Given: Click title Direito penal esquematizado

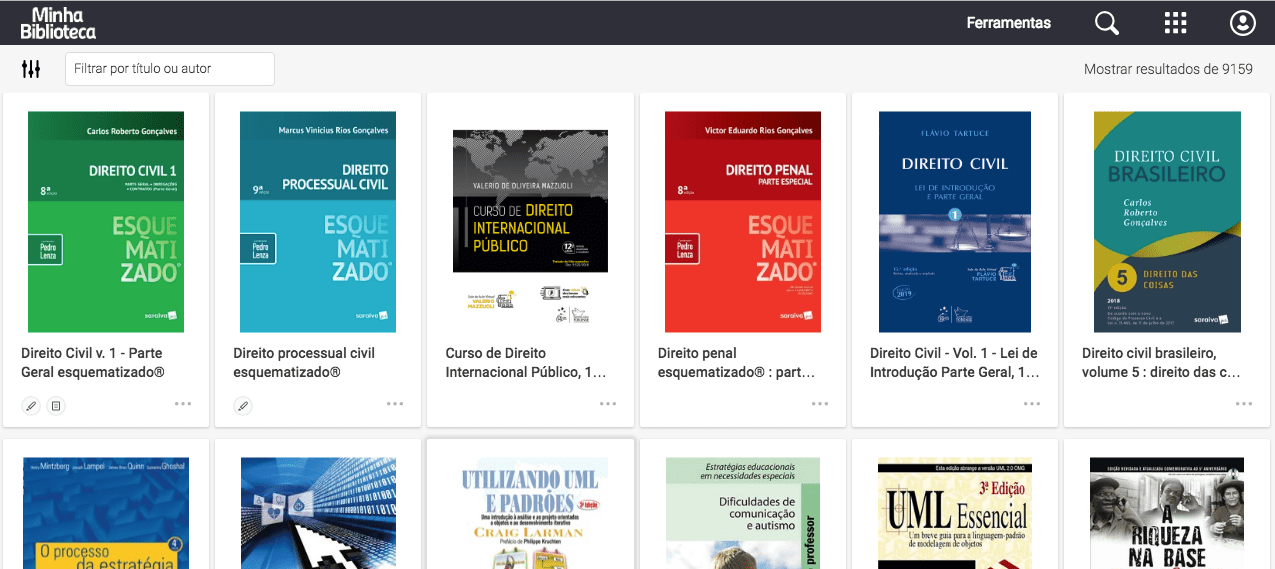Looking at the screenshot, I should [737, 362].
